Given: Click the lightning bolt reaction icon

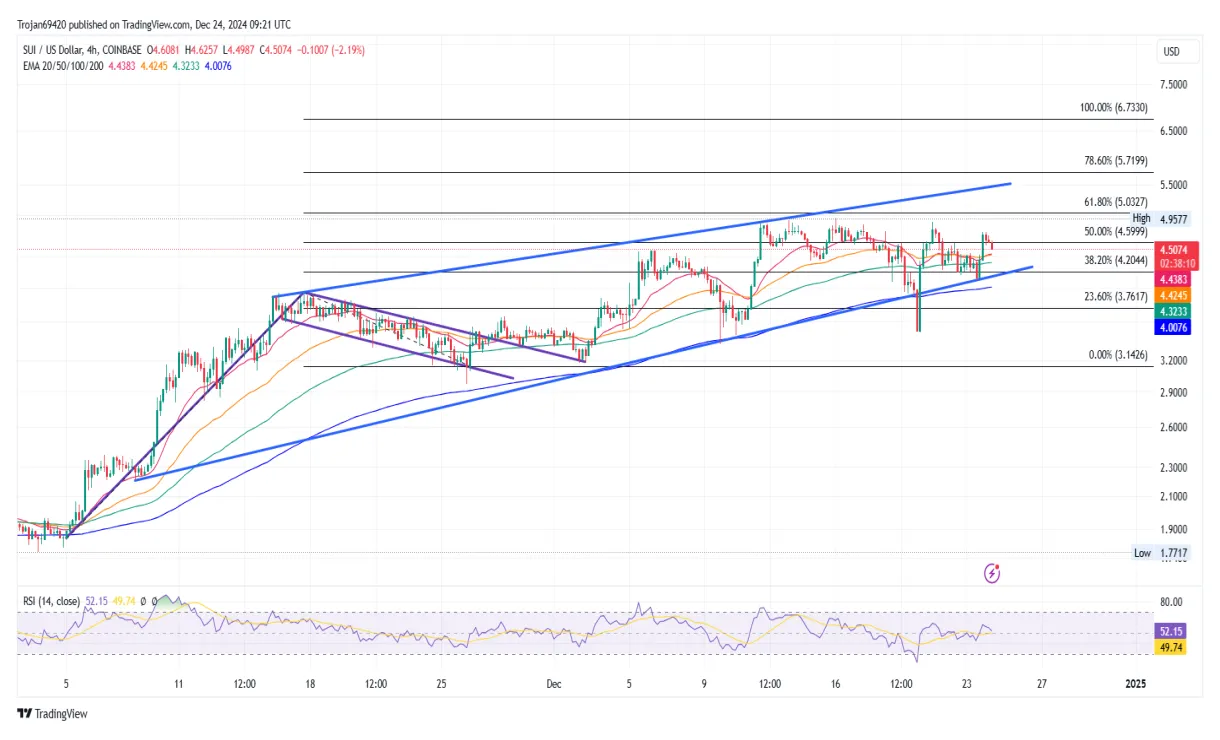Looking at the screenshot, I should (992, 573).
